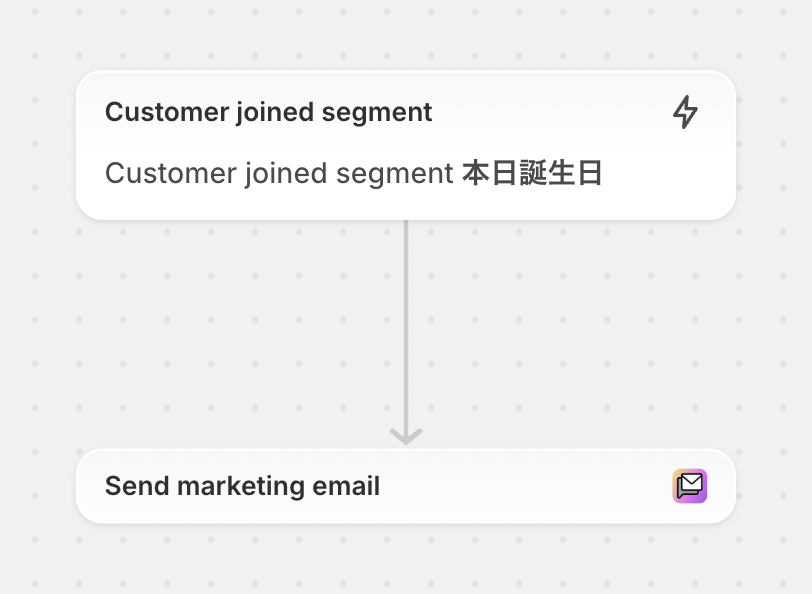812x594 pixels.
Task: Click the midpoint of the vertical connector
Action: (x=406, y=331)
